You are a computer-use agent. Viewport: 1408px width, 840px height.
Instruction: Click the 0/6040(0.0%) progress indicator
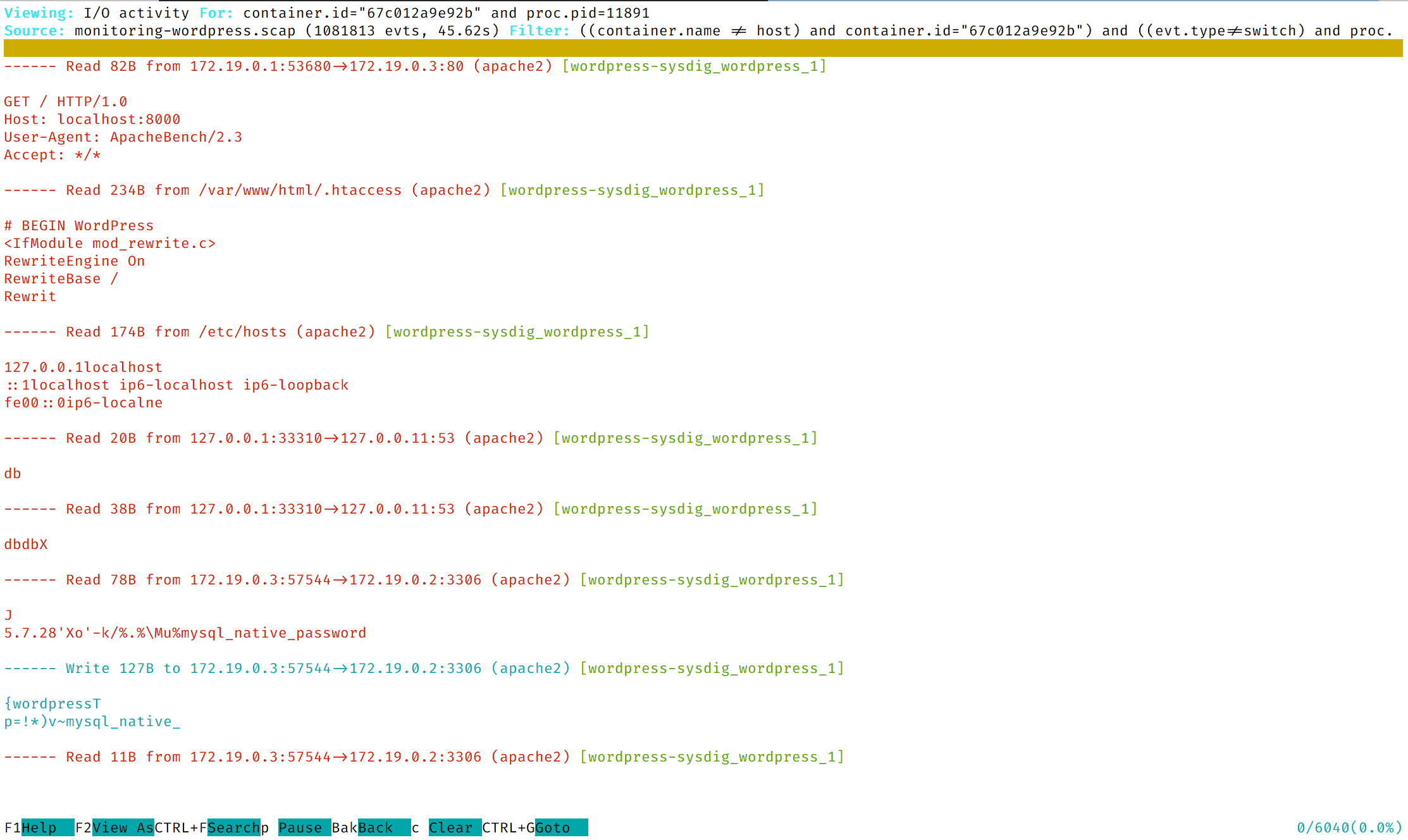click(x=1349, y=827)
